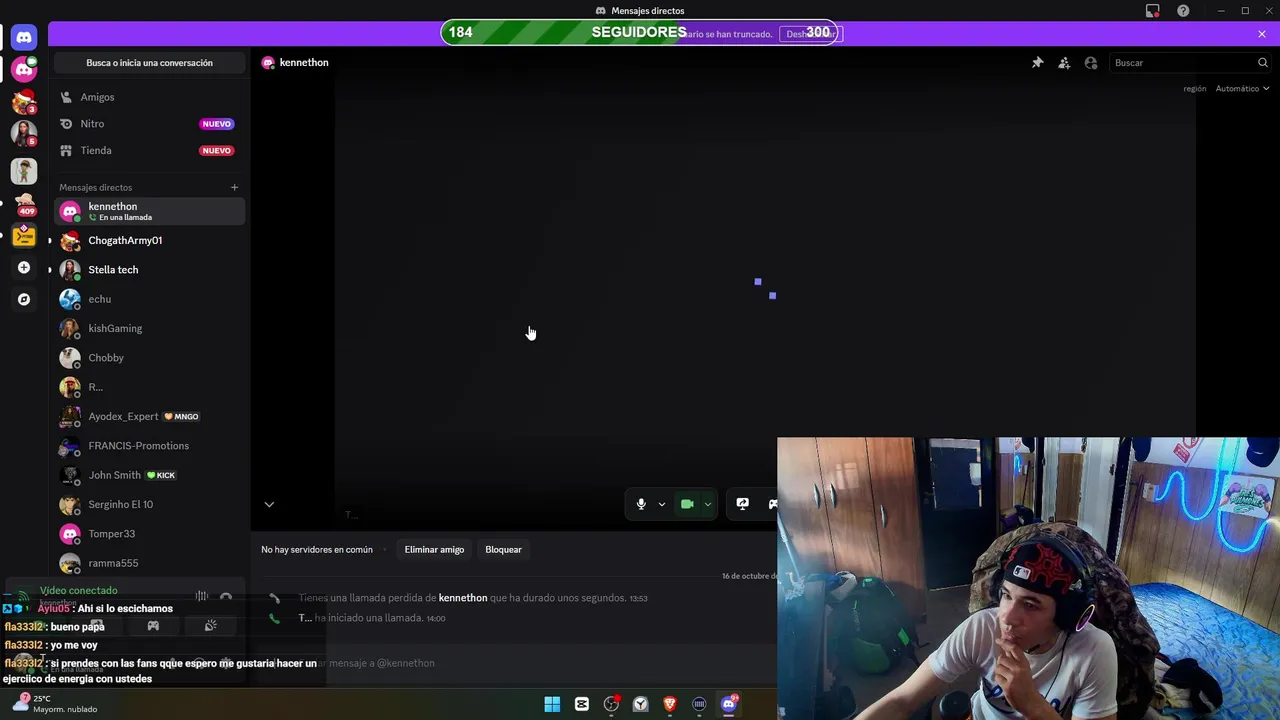Open pinned messages pin icon

pyautogui.click(x=1037, y=63)
